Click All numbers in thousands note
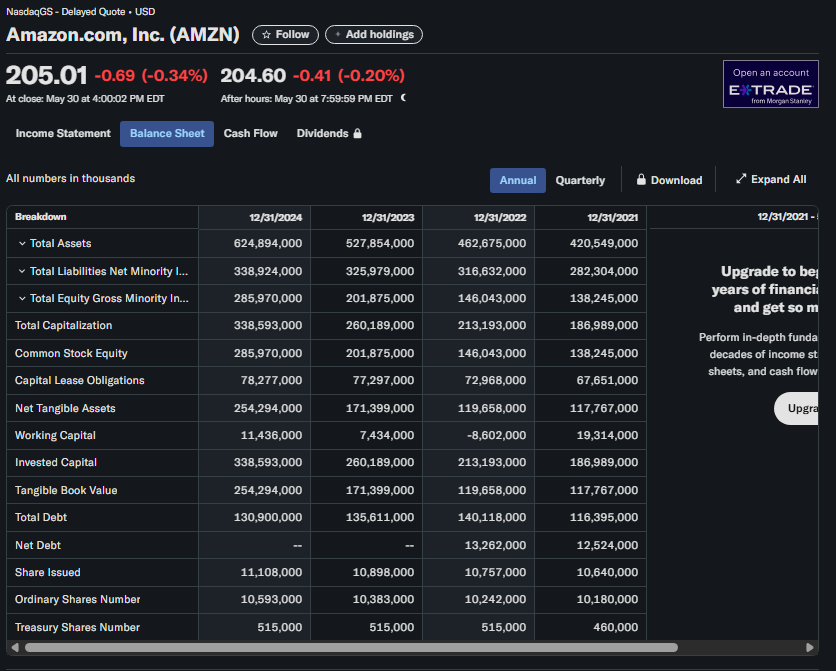Screen dimensions: 836x671 coord(70,179)
